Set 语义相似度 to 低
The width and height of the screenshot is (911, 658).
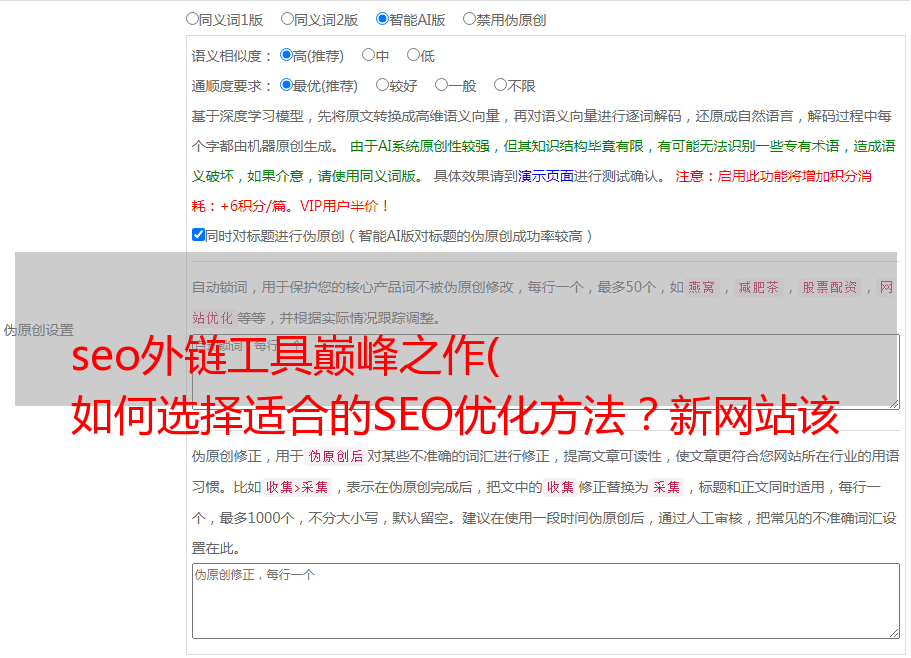(x=413, y=55)
